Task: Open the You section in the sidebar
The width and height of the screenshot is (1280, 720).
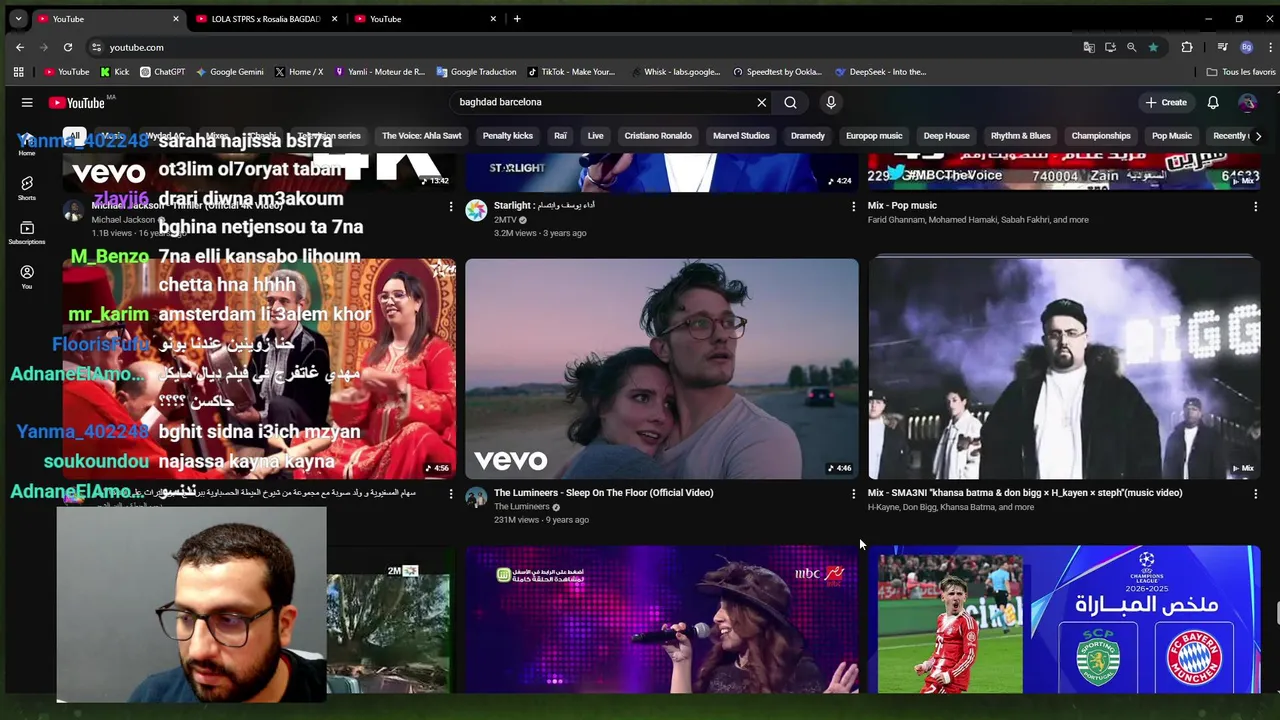Action: click(27, 277)
